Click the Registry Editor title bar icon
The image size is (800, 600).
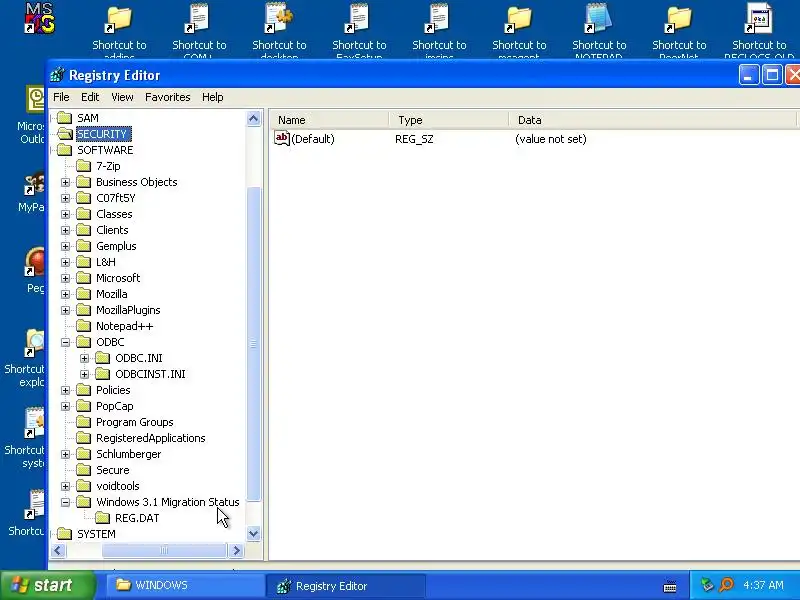click(58, 75)
